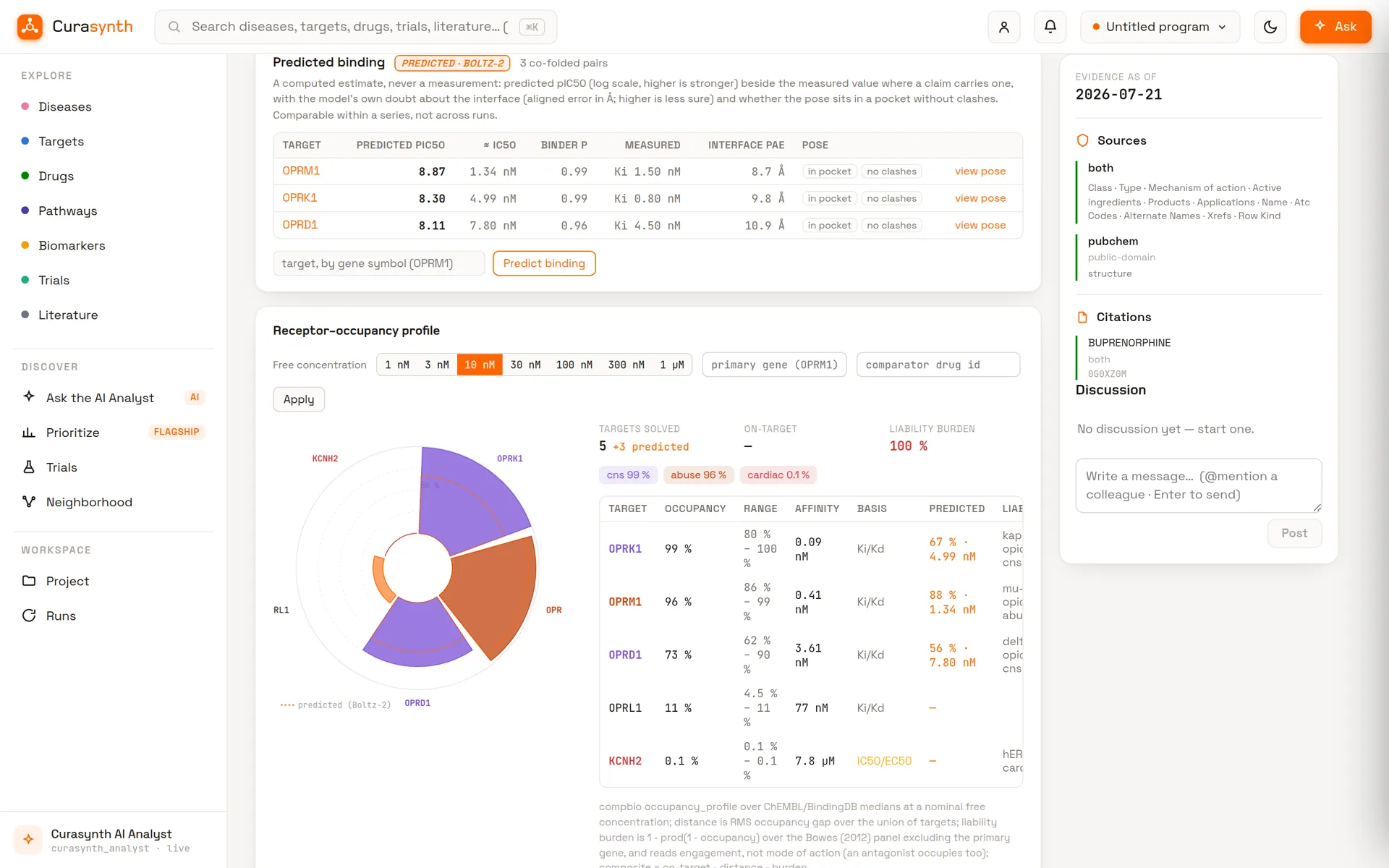Open the notifications bell

[1050, 27]
